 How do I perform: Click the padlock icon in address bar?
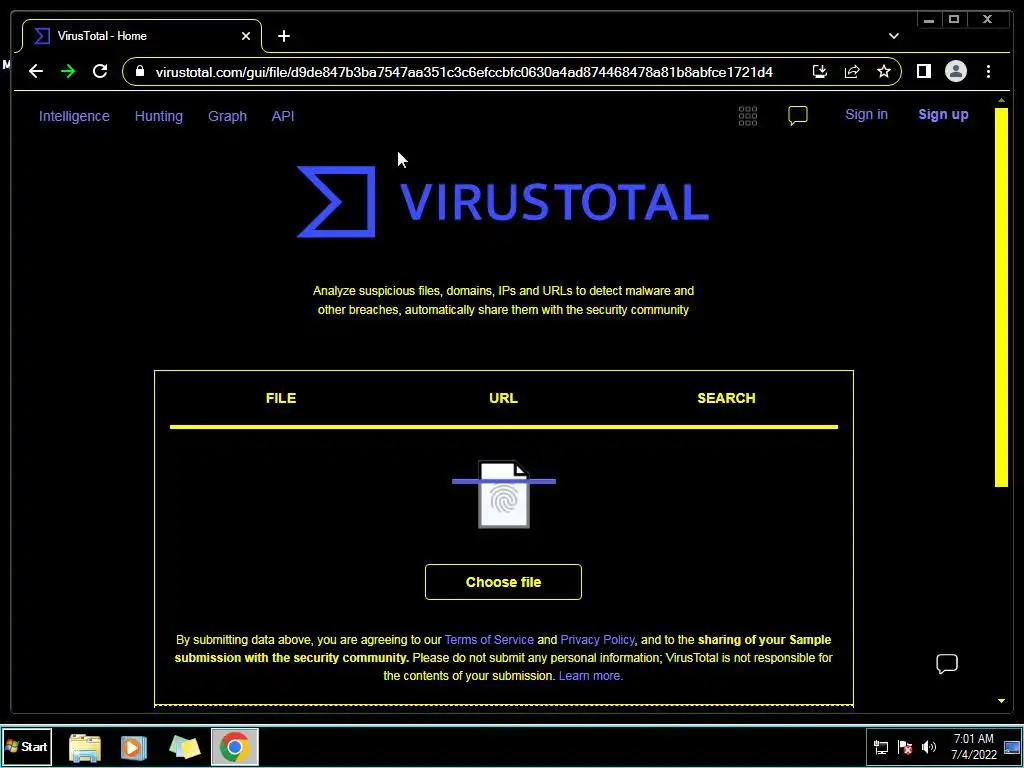139,71
